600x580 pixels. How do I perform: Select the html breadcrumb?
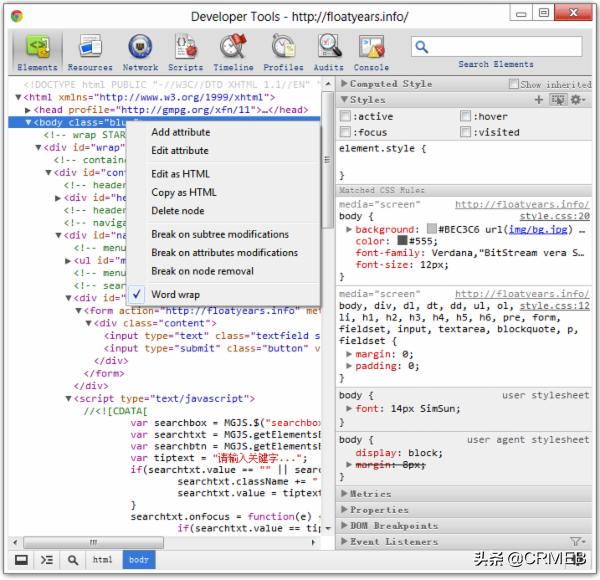tap(103, 560)
